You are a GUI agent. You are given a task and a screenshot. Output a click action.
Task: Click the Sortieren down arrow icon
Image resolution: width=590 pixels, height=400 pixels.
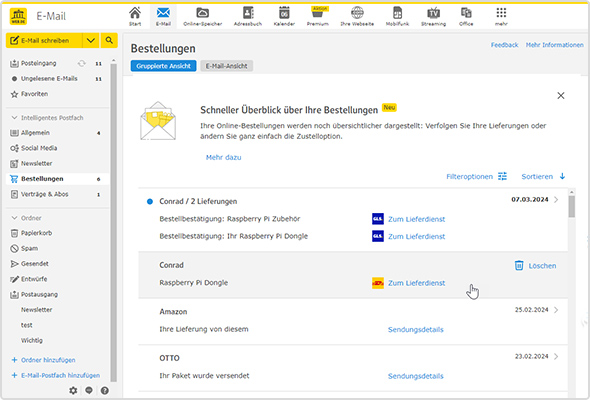pyautogui.click(x=562, y=176)
